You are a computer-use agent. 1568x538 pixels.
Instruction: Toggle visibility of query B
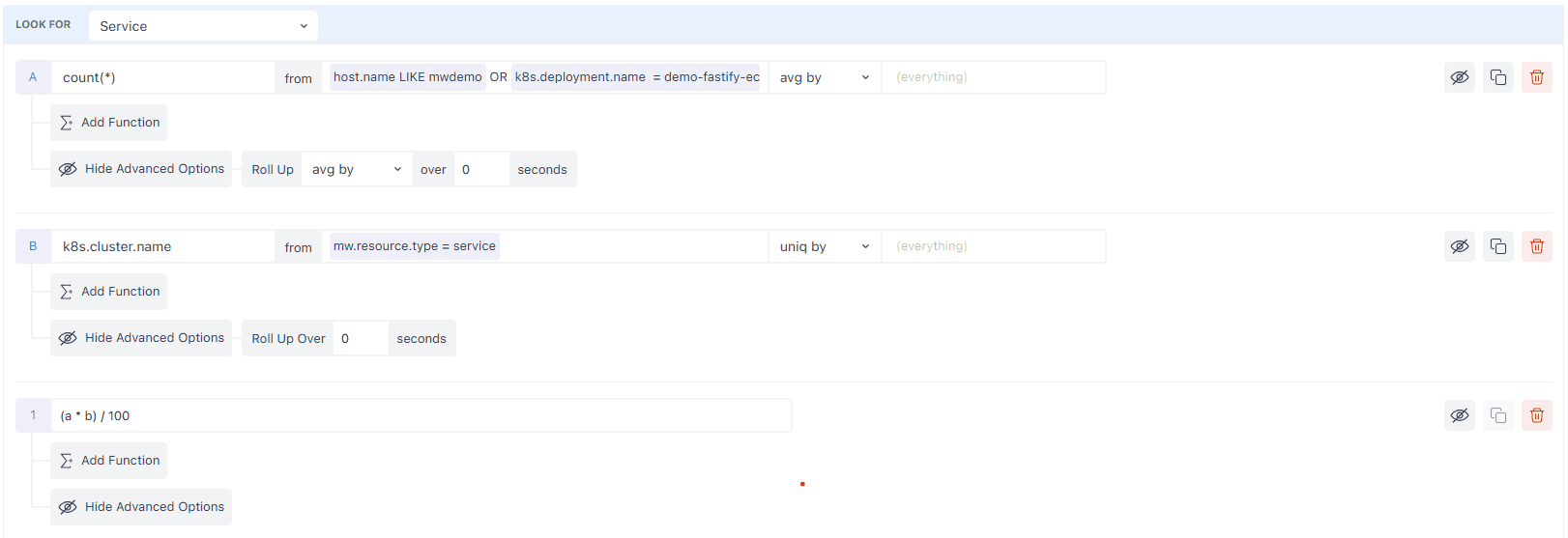pos(1459,246)
